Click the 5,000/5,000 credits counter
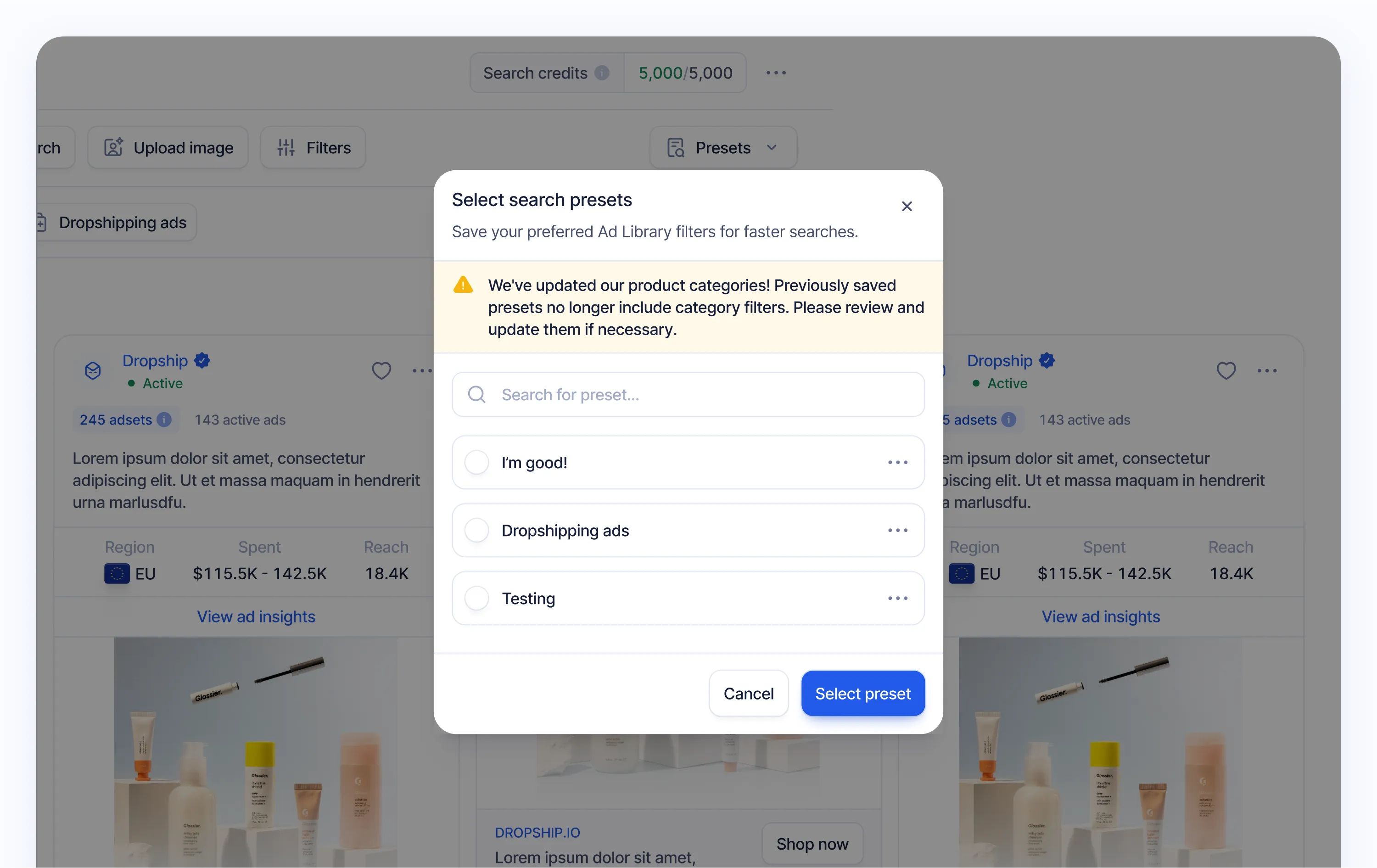Screen dimensions: 1377x868 [x=685, y=73]
